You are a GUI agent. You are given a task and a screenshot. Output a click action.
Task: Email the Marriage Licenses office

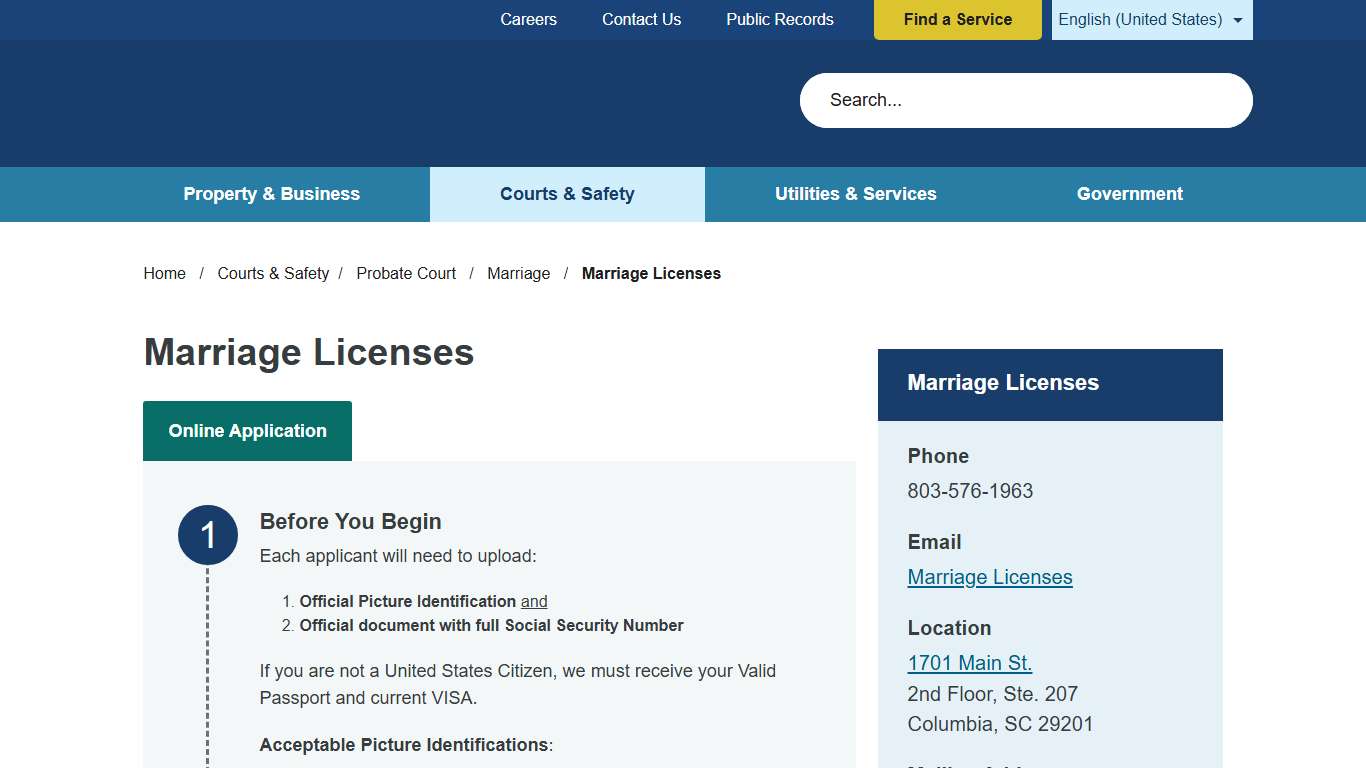click(x=989, y=577)
